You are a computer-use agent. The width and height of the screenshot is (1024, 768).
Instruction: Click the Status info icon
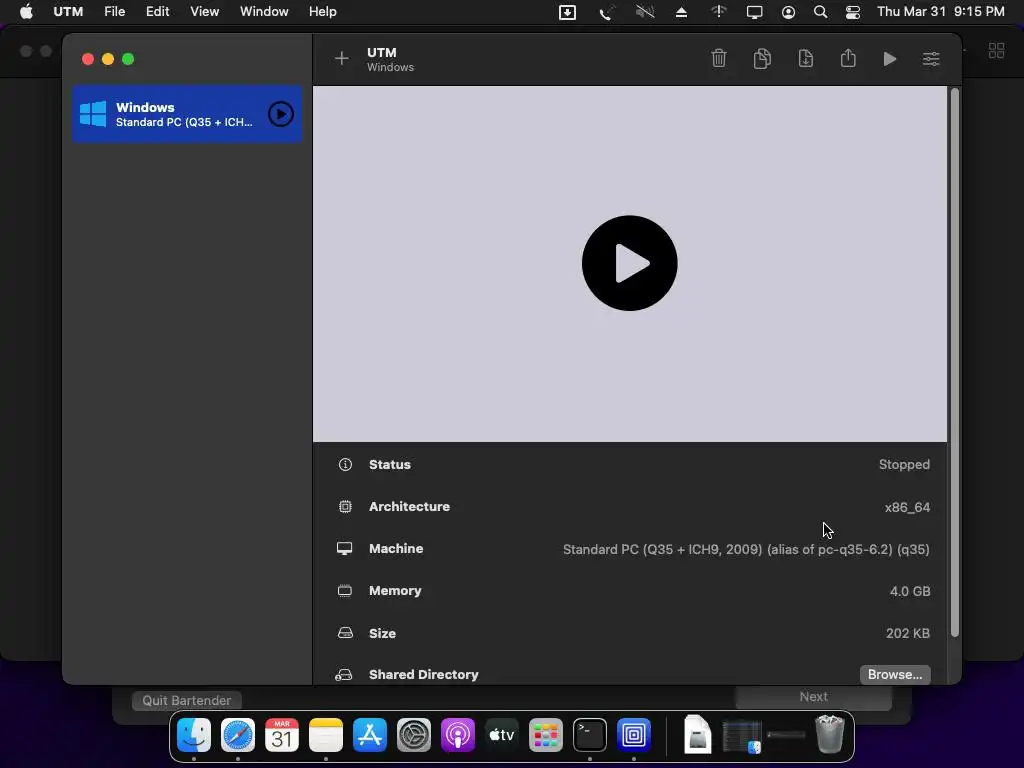345,464
